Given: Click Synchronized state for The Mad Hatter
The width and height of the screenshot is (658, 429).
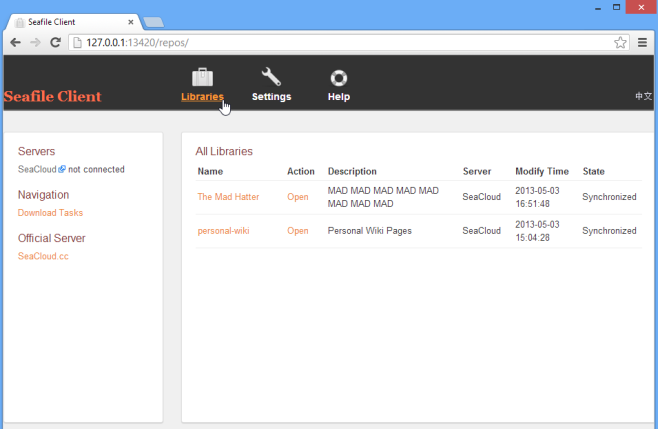Looking at the screenshot, I should (x=609, y=197).
